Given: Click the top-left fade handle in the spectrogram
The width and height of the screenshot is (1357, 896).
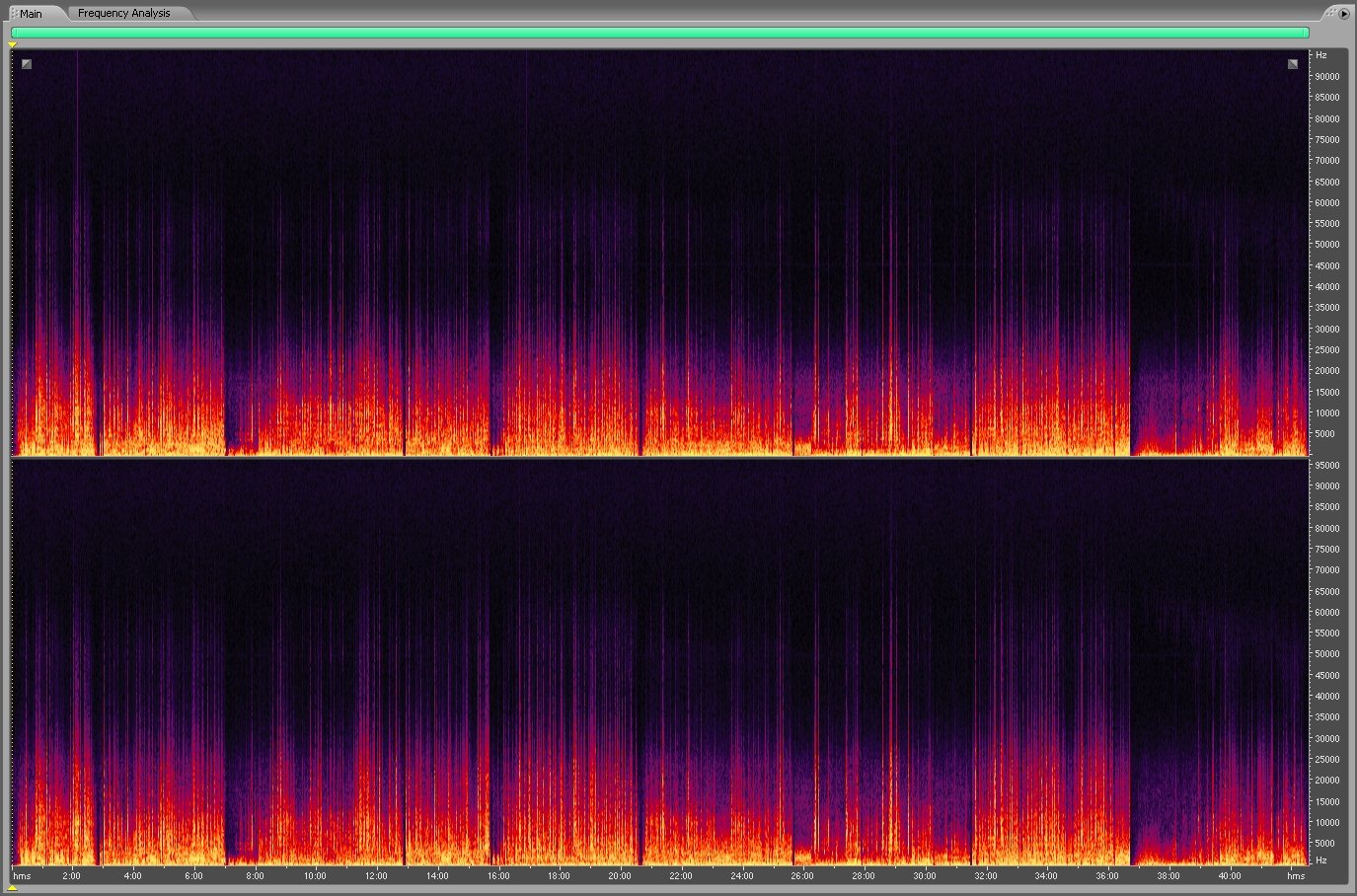Looking at the screenshot, I should (x=27, y=64).
